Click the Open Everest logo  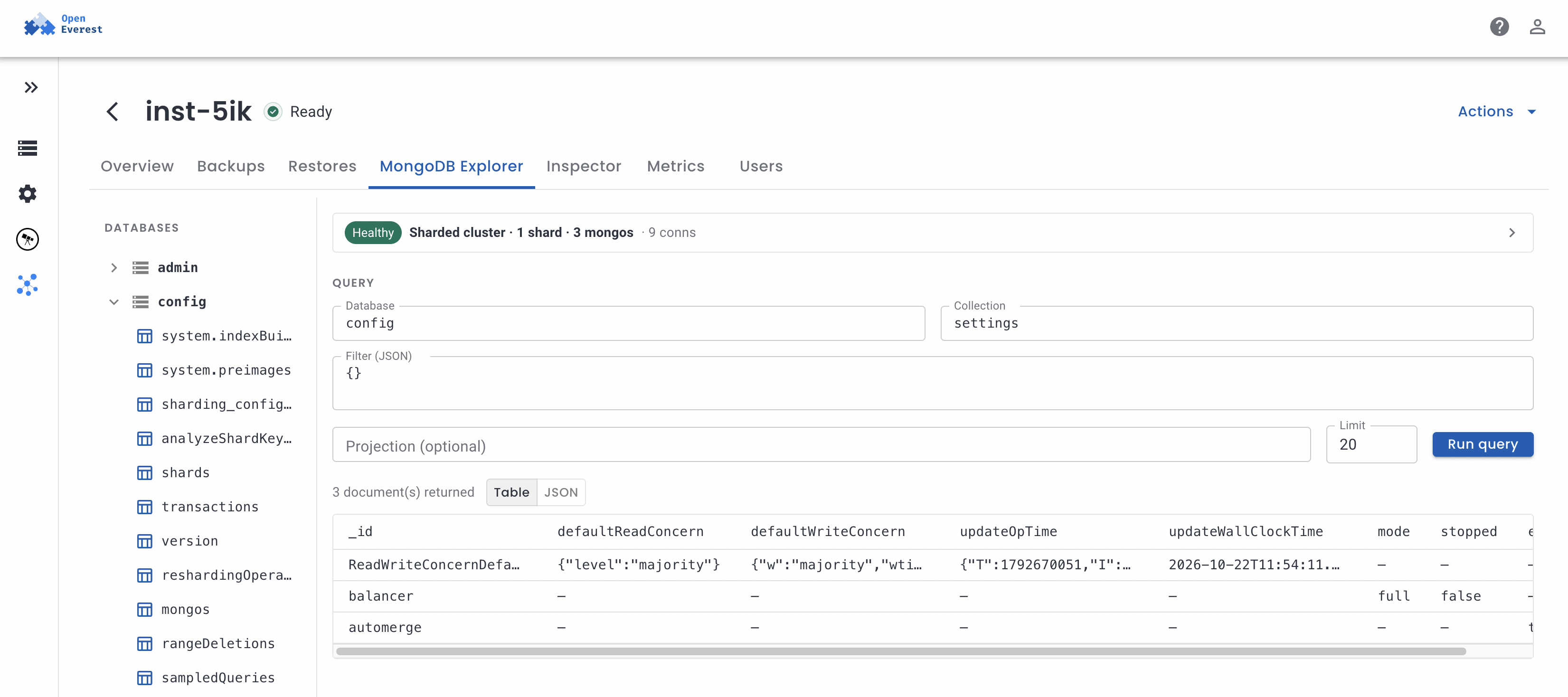(x=63, y=24)
